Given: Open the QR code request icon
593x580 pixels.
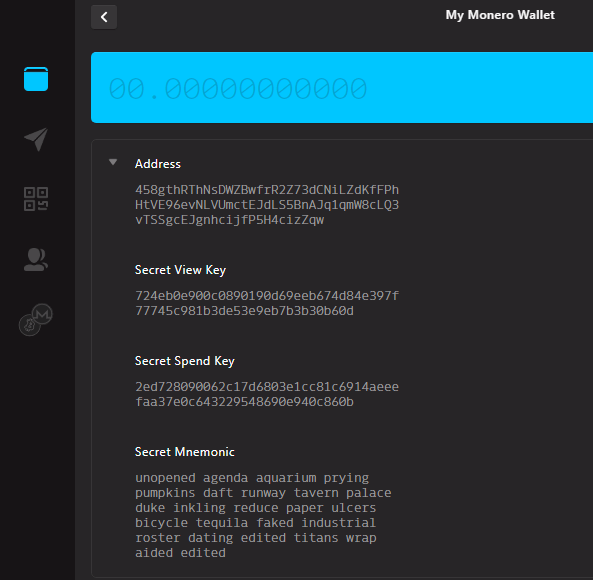Looking at the screenshot, I should [36, 199].
